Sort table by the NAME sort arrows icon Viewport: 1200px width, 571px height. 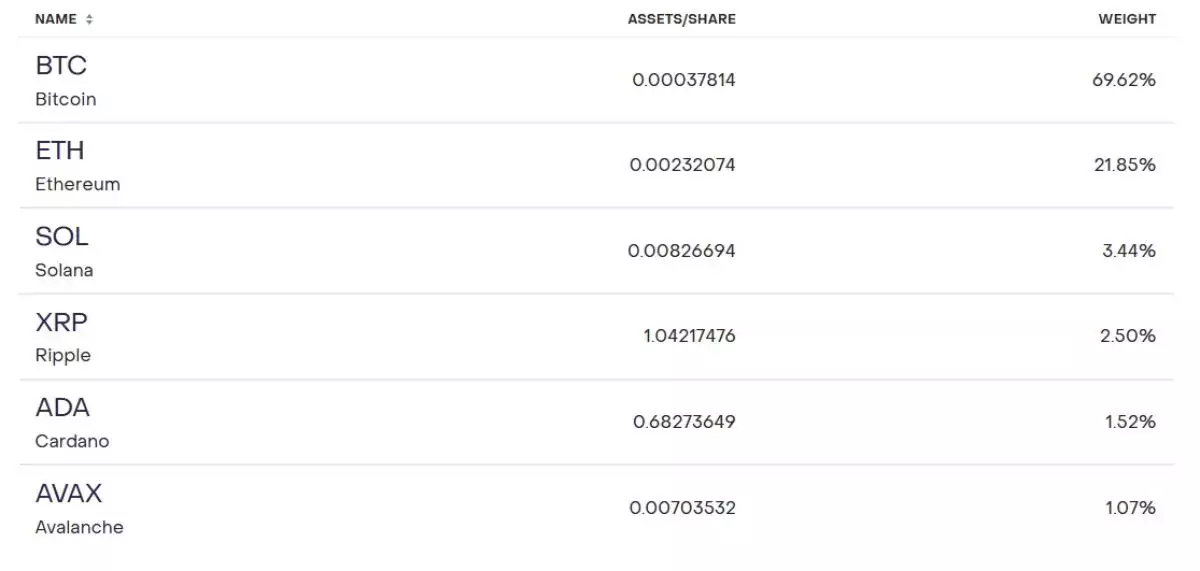pyautogui.click(x=90, y=19)
